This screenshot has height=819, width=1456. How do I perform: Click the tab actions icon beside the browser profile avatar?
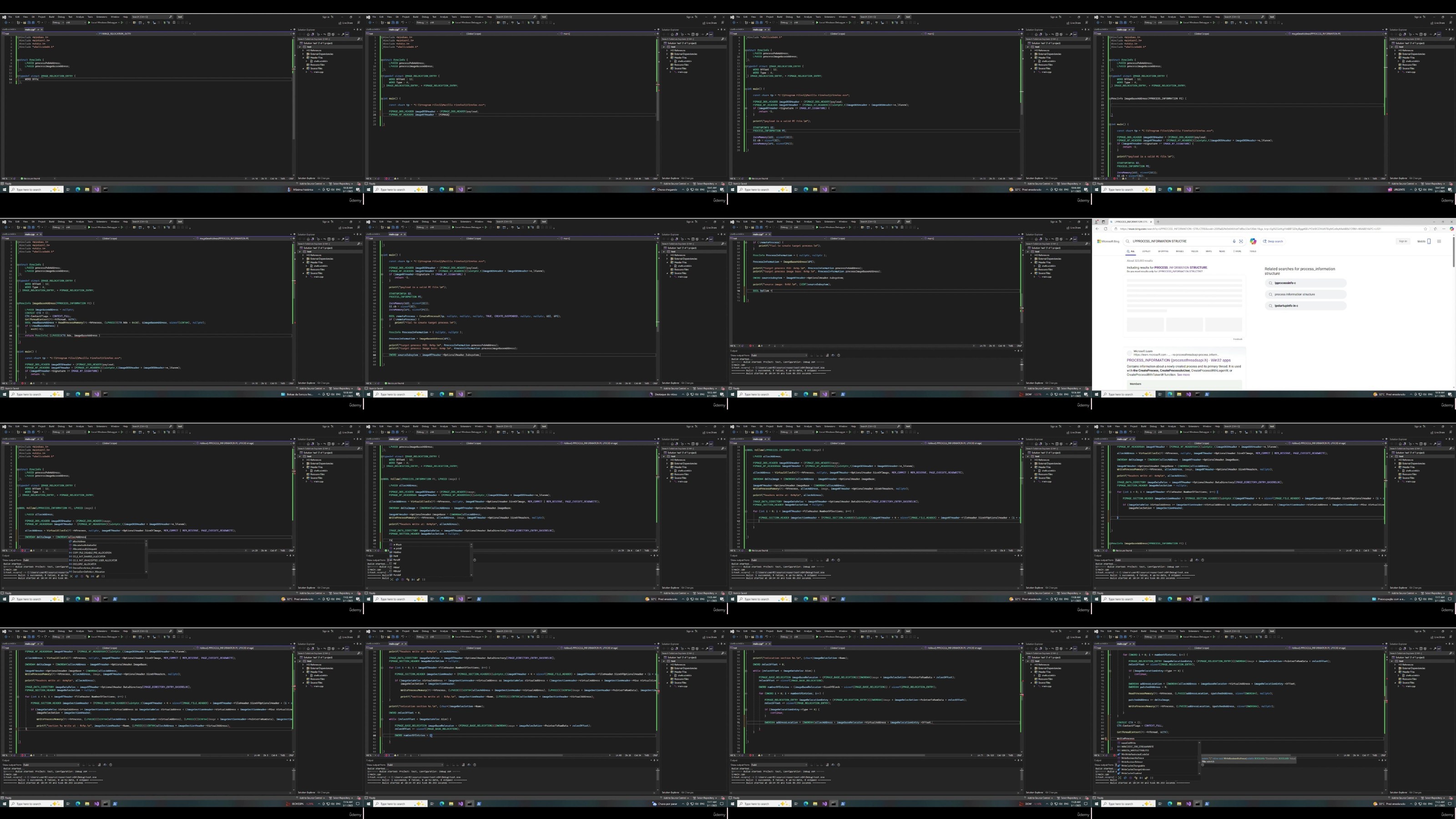(x=1103, y=222)
